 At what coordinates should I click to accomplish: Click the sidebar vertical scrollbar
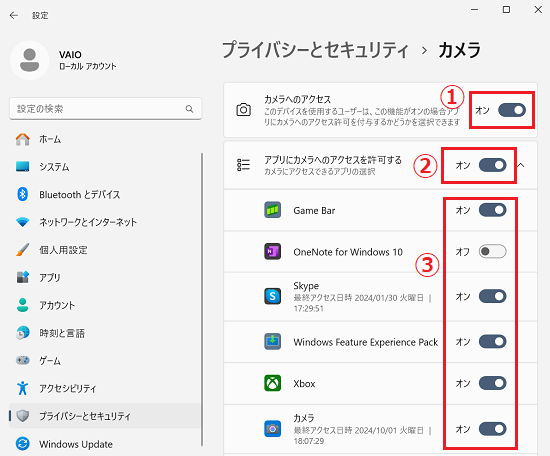coord(202,299)
